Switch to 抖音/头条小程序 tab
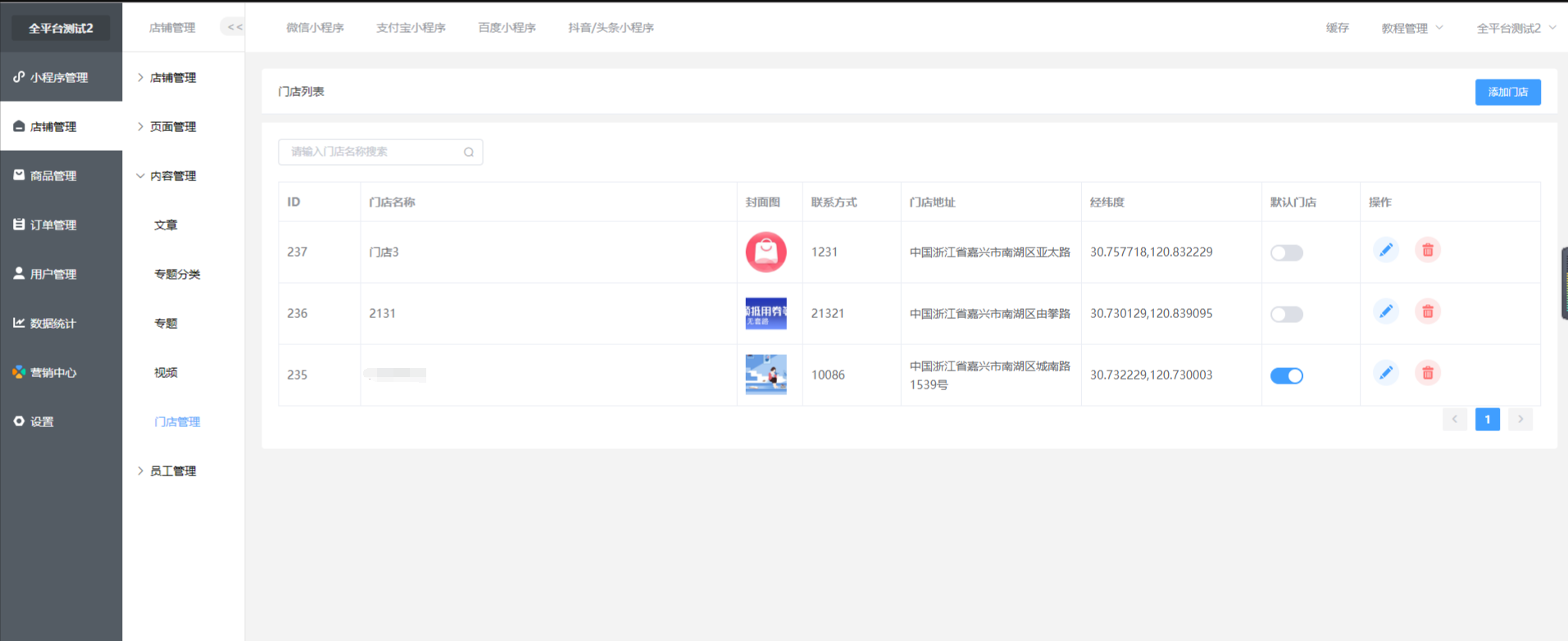 coord(611,28)
